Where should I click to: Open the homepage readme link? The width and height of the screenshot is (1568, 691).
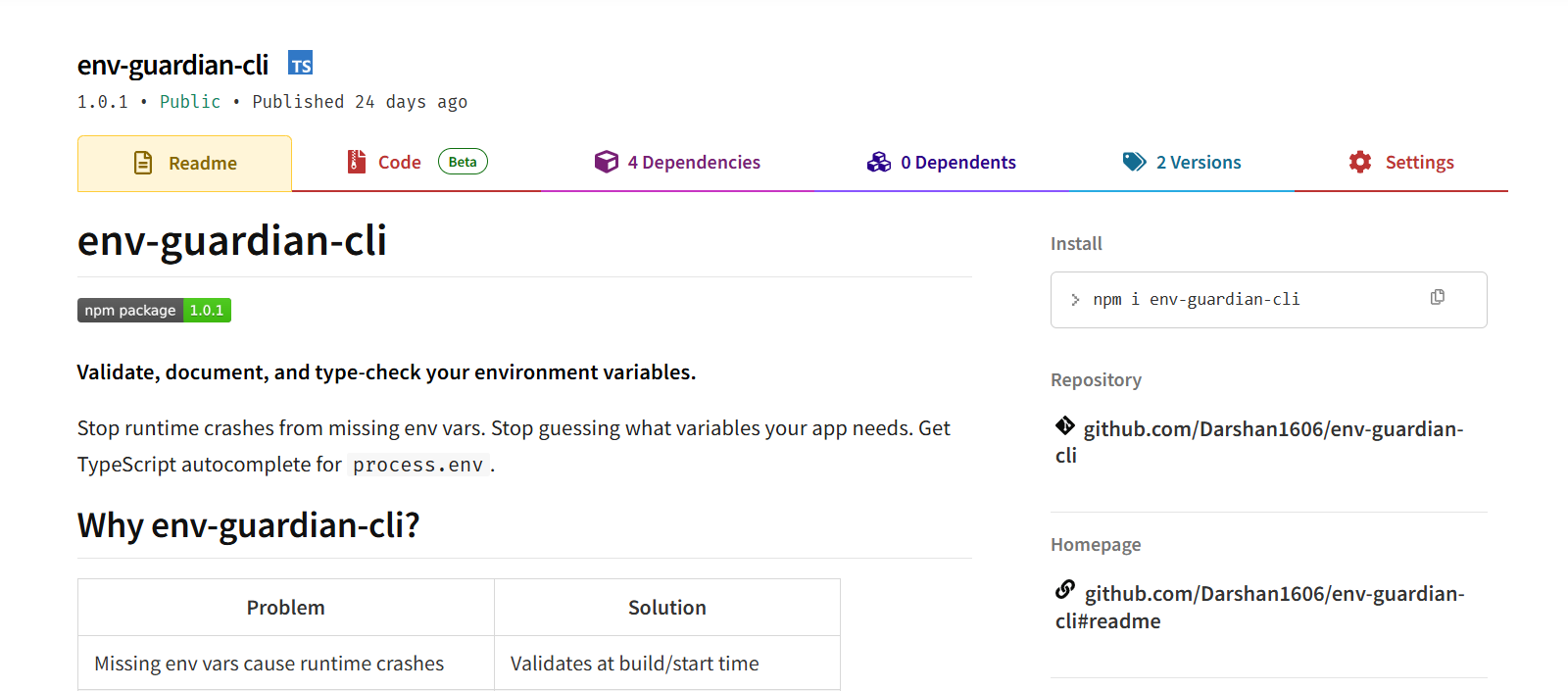pyautogui.click(x=1260, y=607)
